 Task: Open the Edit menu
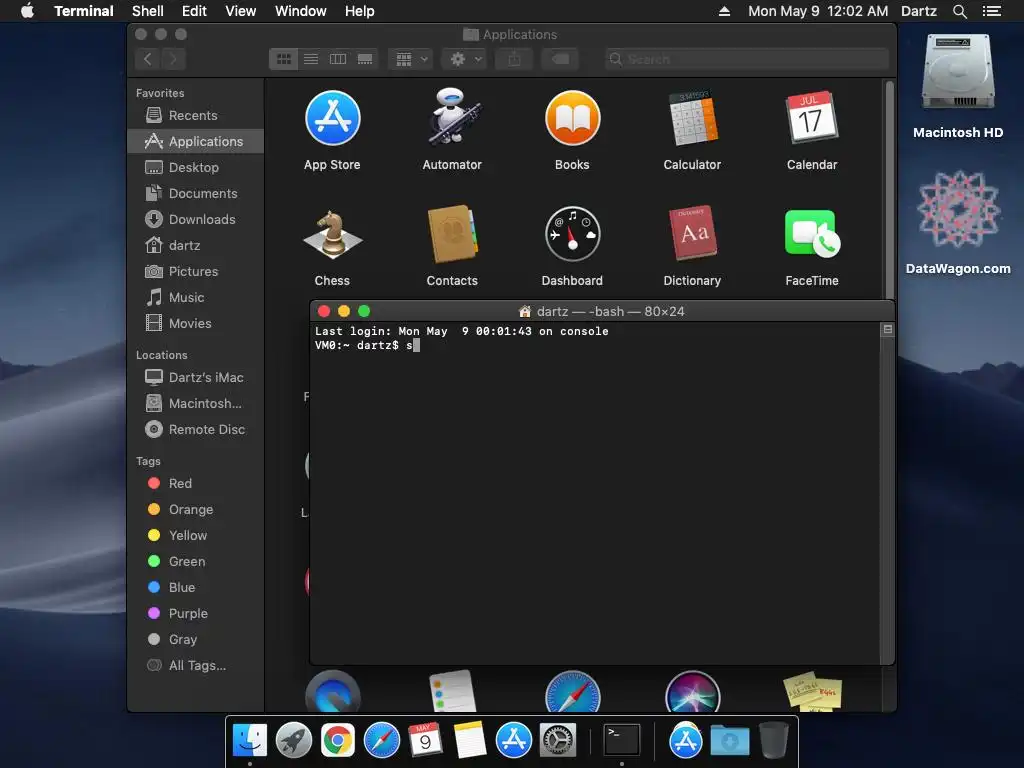194,11
